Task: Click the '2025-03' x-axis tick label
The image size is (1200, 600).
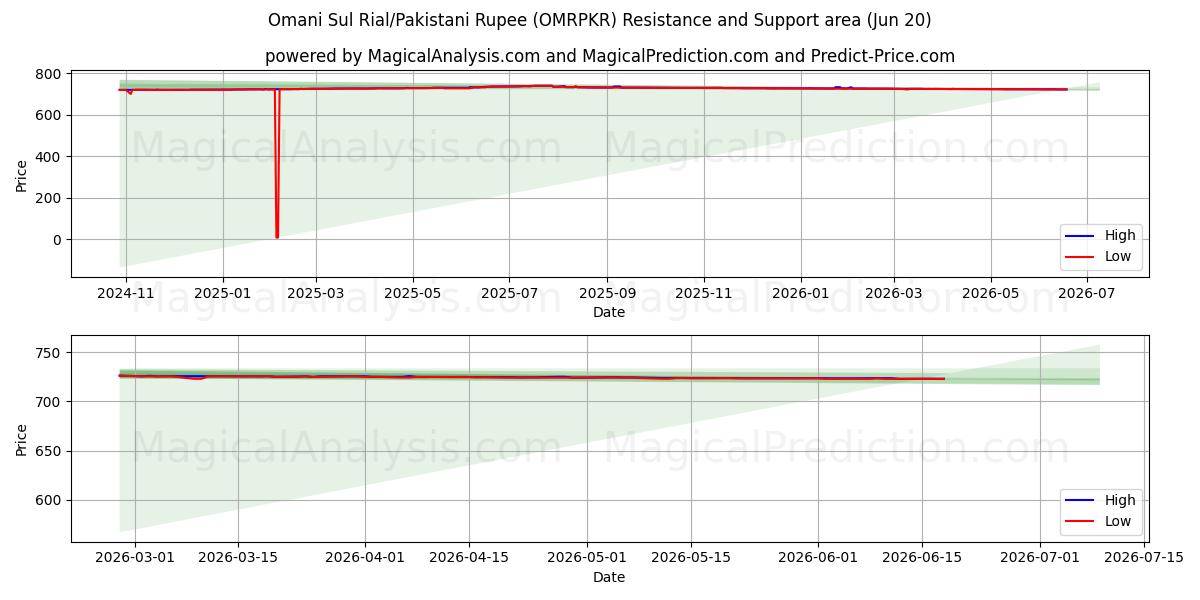Action: [316, 294]
